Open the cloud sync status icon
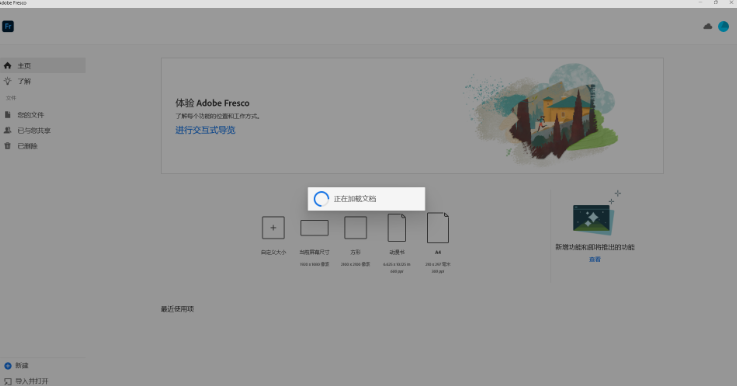The image size is (737, 386). click(x=707, y=26)
